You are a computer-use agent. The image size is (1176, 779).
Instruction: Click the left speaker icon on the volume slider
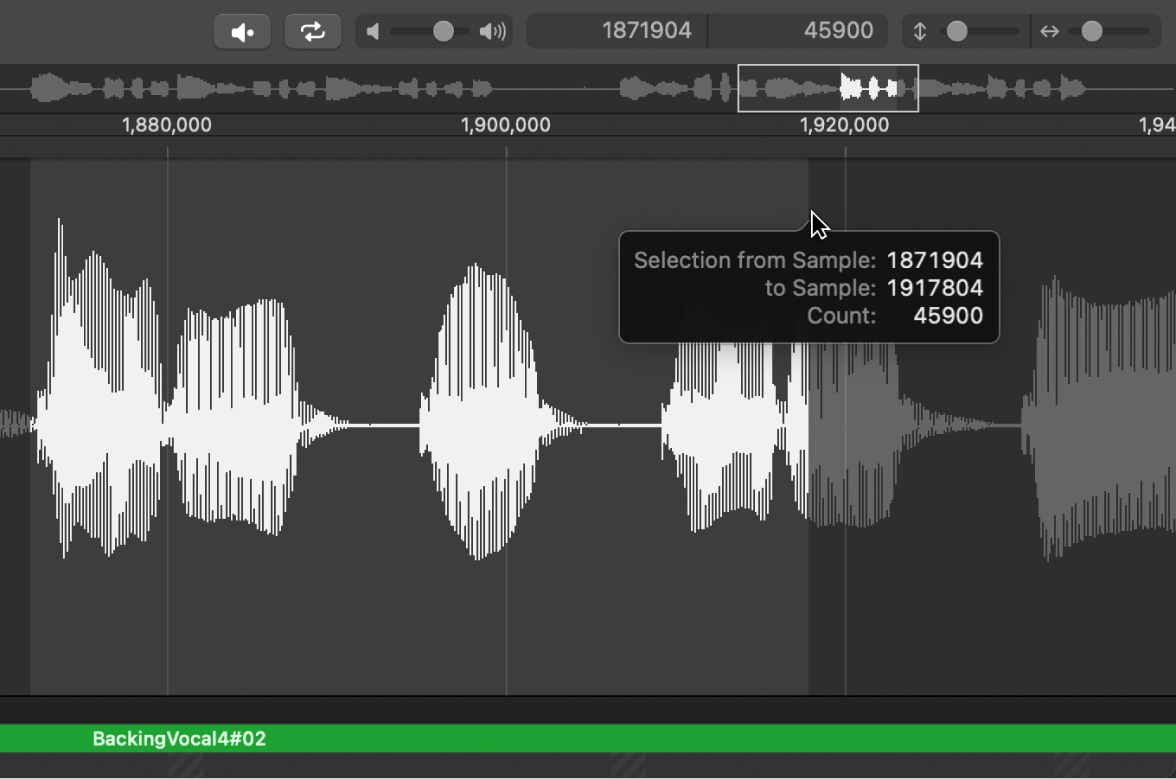[x=374, y=30]
